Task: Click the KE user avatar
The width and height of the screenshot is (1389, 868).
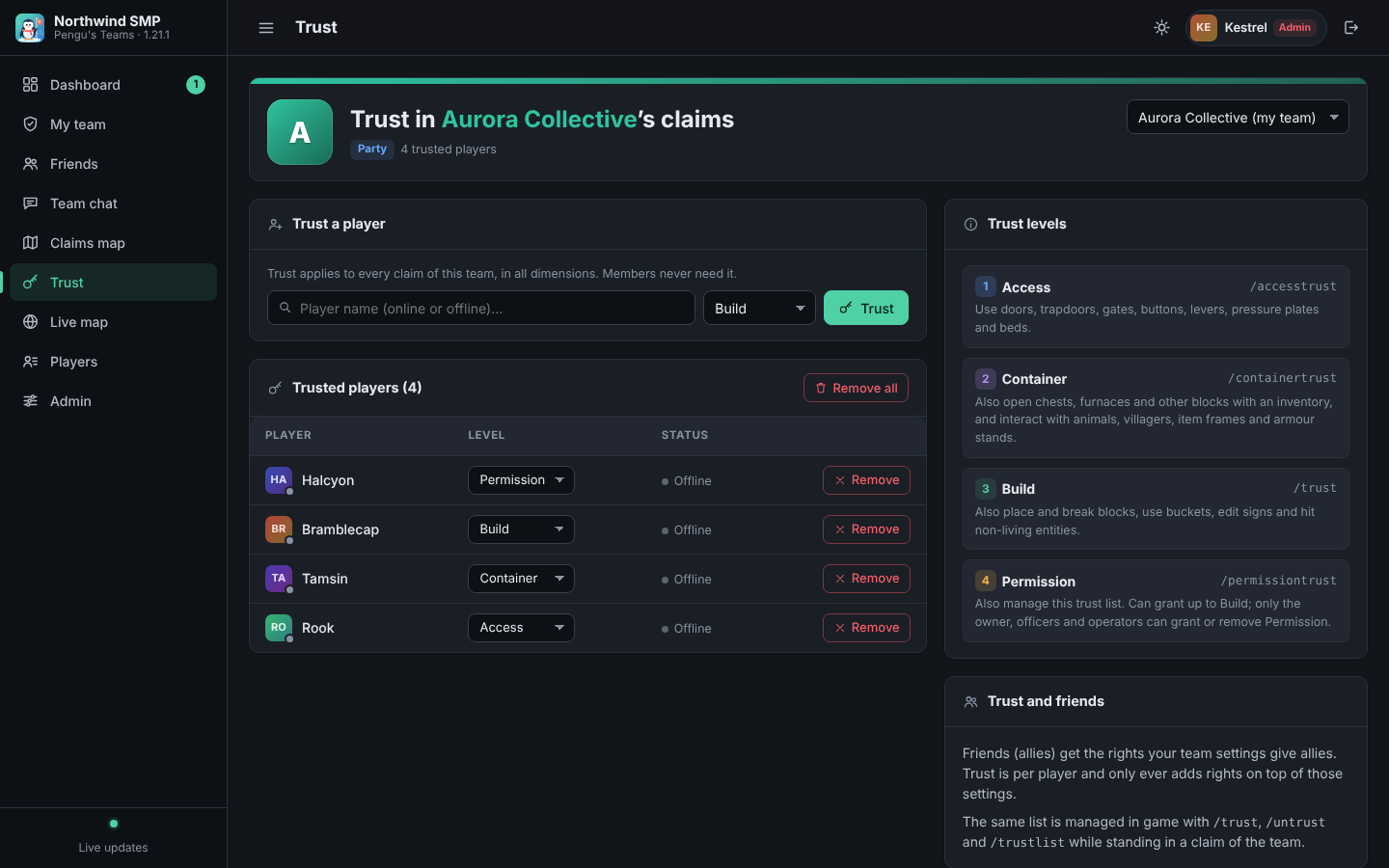Action: tap(1204, 28)
